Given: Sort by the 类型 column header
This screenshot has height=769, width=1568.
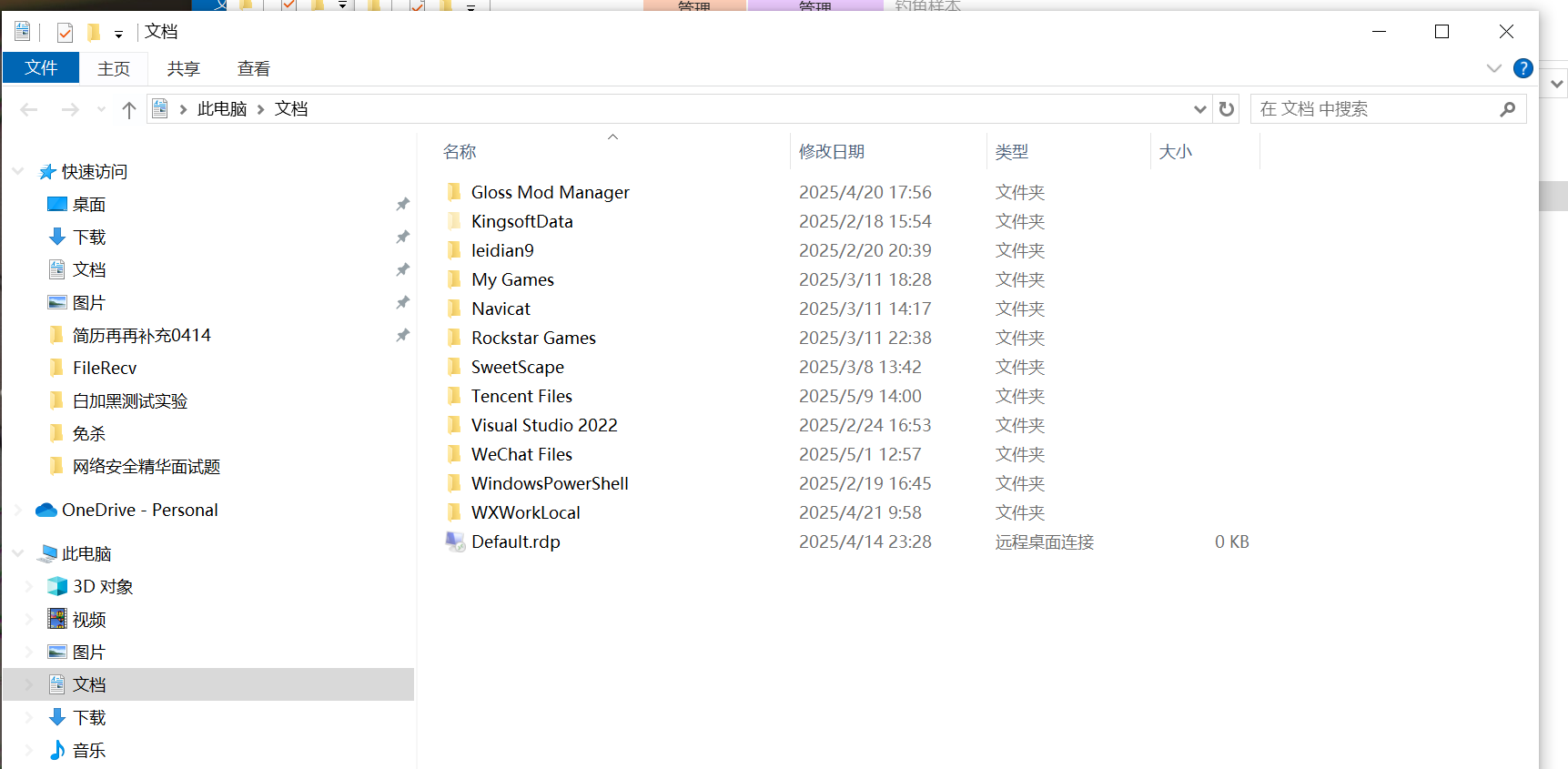Looking at the screenshot, I should tap(1011, 152).
